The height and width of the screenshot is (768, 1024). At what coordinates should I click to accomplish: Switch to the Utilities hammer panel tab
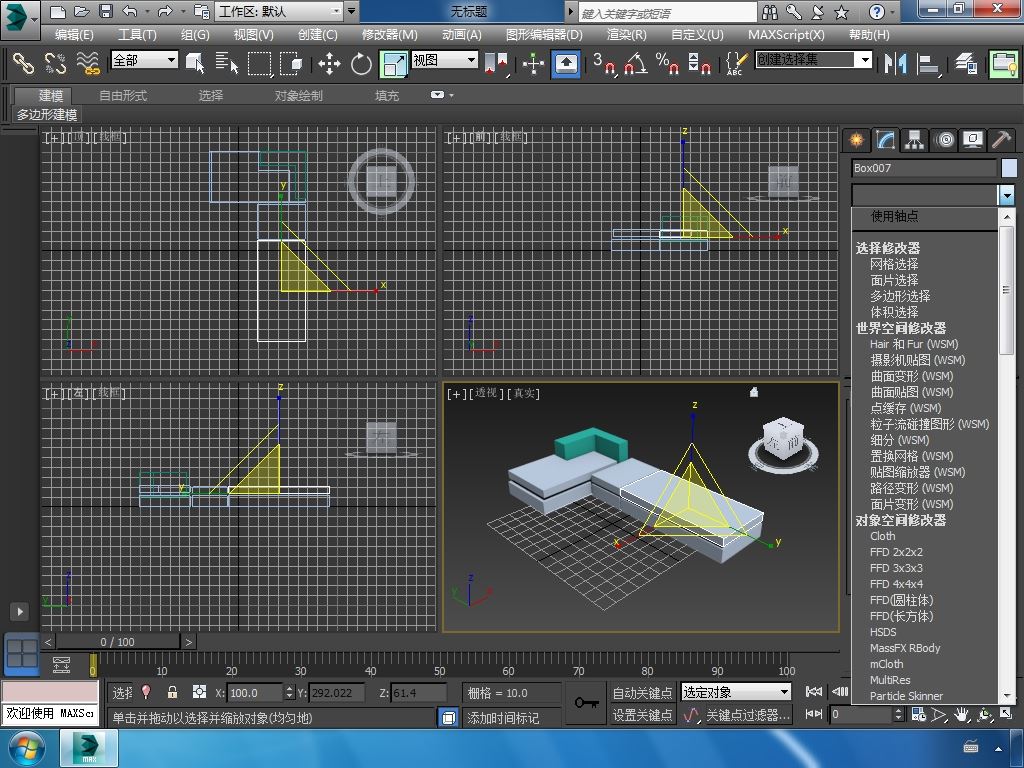pos(1001,140)
